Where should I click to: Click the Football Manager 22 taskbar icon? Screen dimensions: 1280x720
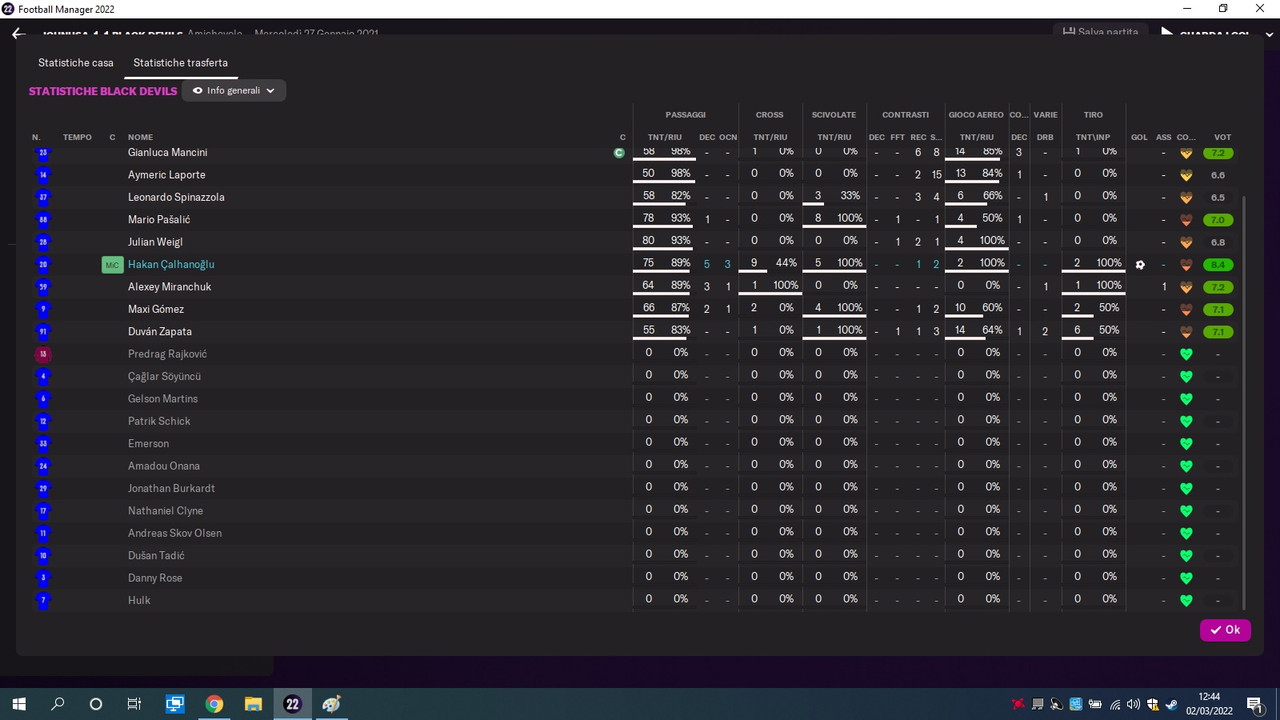(292, 704)
